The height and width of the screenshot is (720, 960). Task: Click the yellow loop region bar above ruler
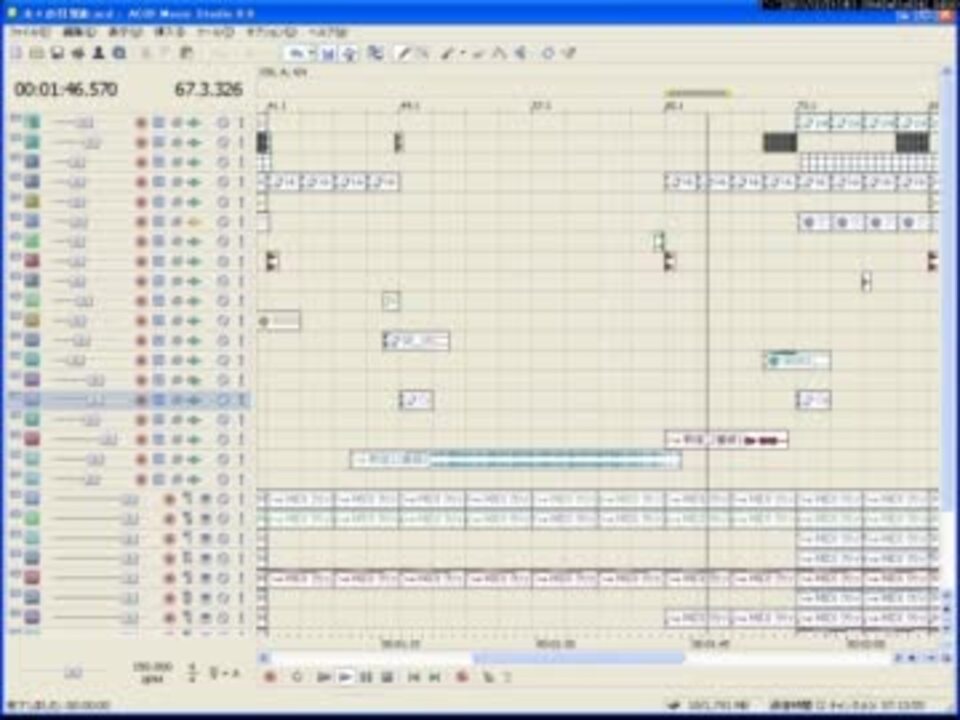tap(698, 93)
